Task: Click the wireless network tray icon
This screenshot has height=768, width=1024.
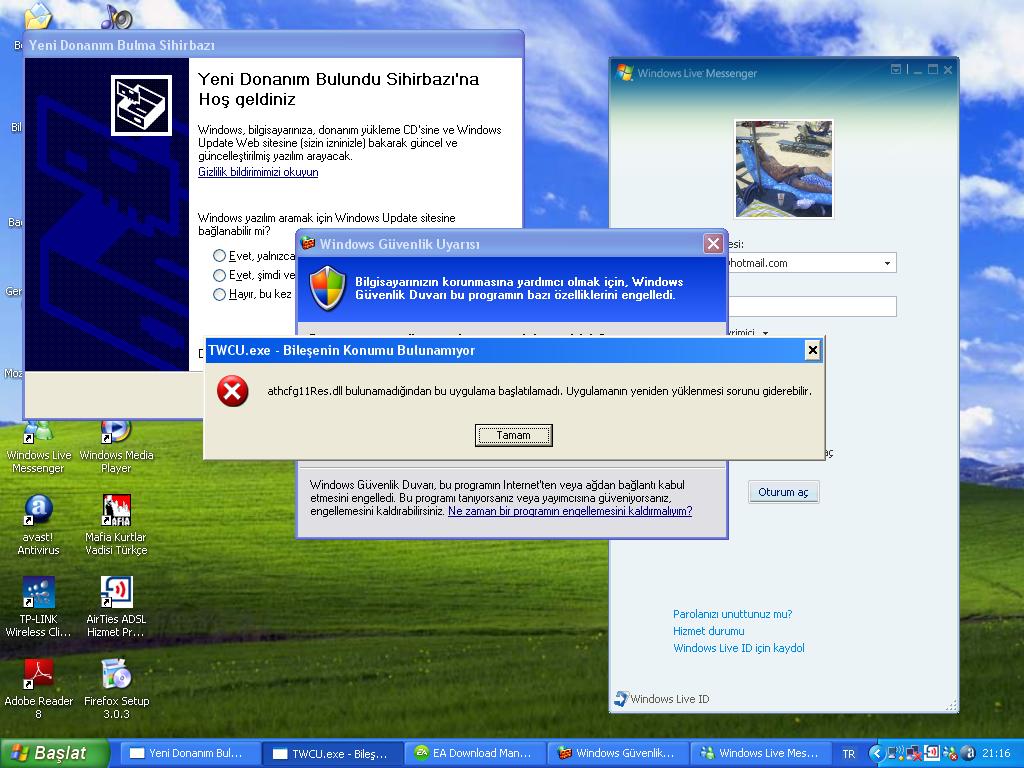Action: click(896, 753)
